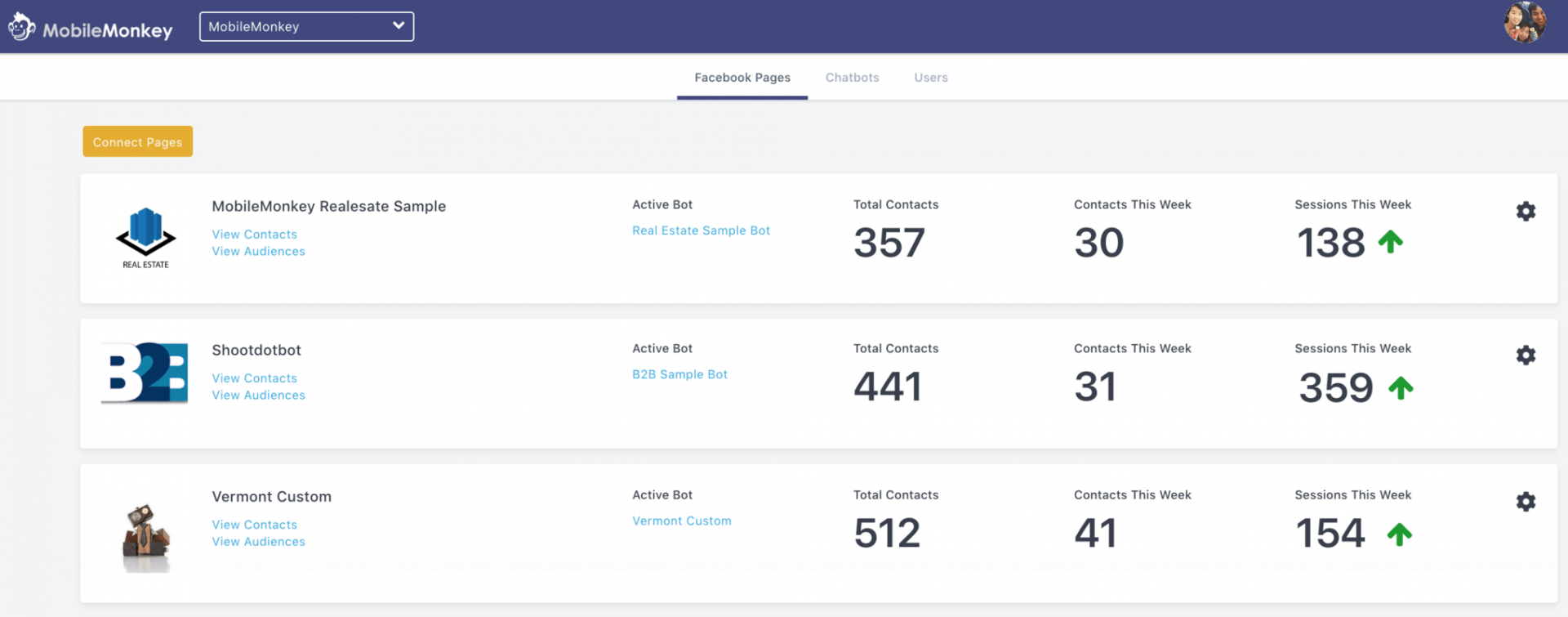Click green up arrow beside 138 sessions

click(x=1390, y=242)
